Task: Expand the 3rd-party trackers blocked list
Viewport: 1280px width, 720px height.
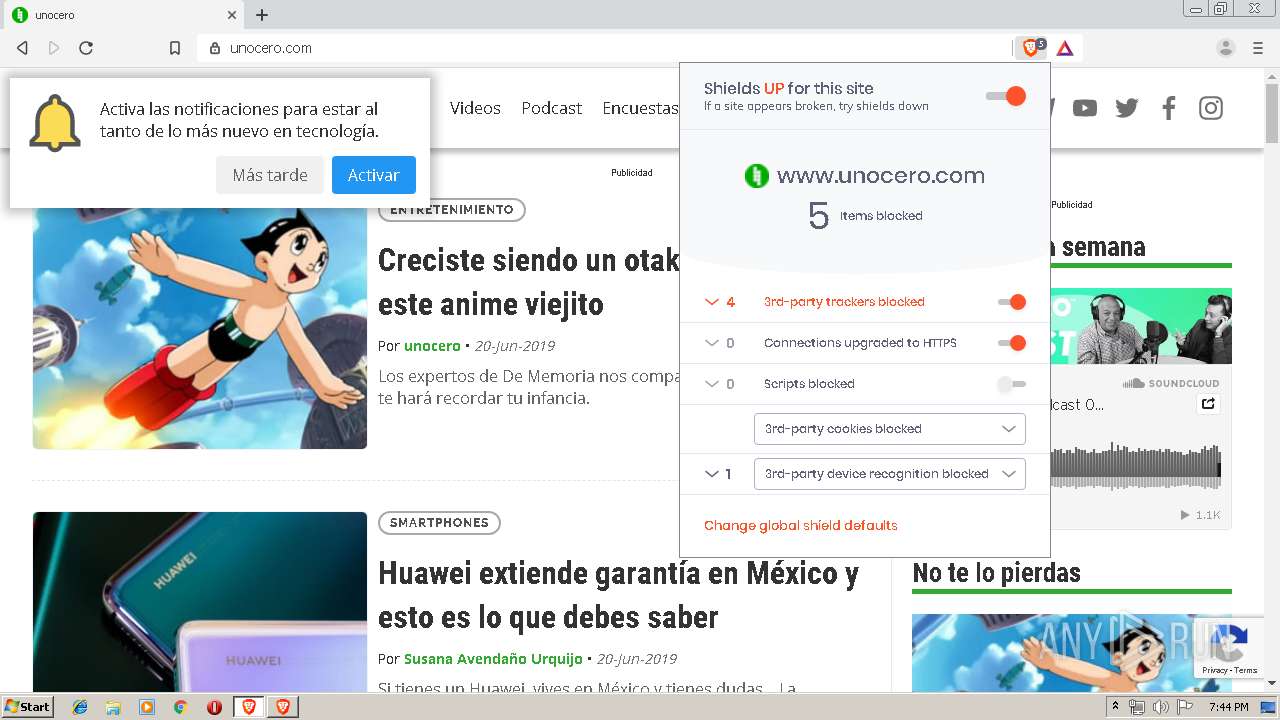Action: click(712, 302)
